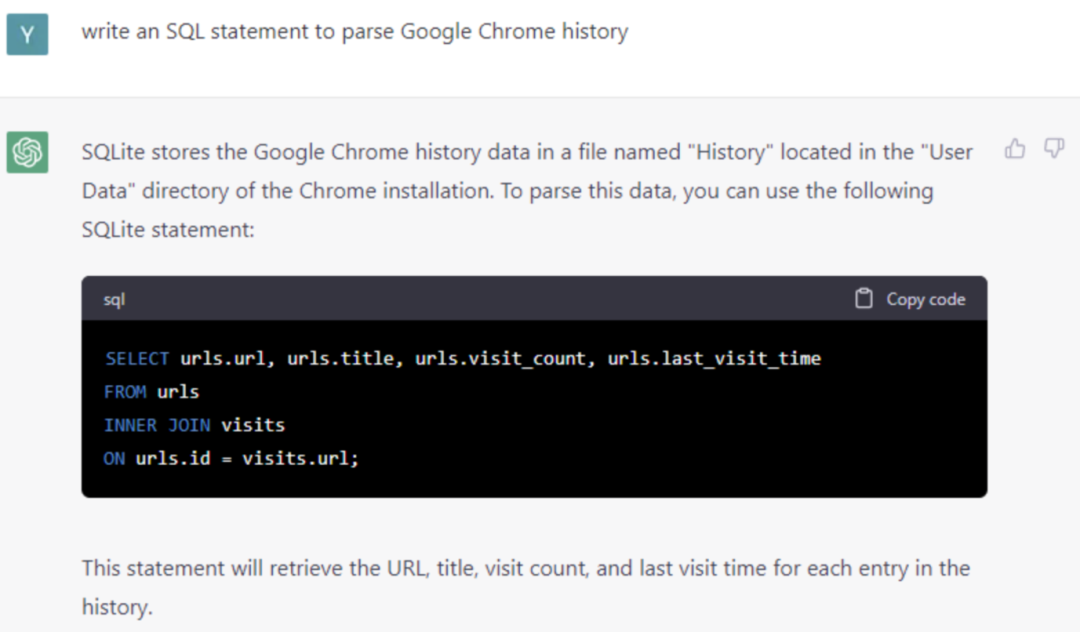Click the thumbs up icon on the response
Image resolution: width=1080 pixels, height=632 pixels.
click(1015, 148)
